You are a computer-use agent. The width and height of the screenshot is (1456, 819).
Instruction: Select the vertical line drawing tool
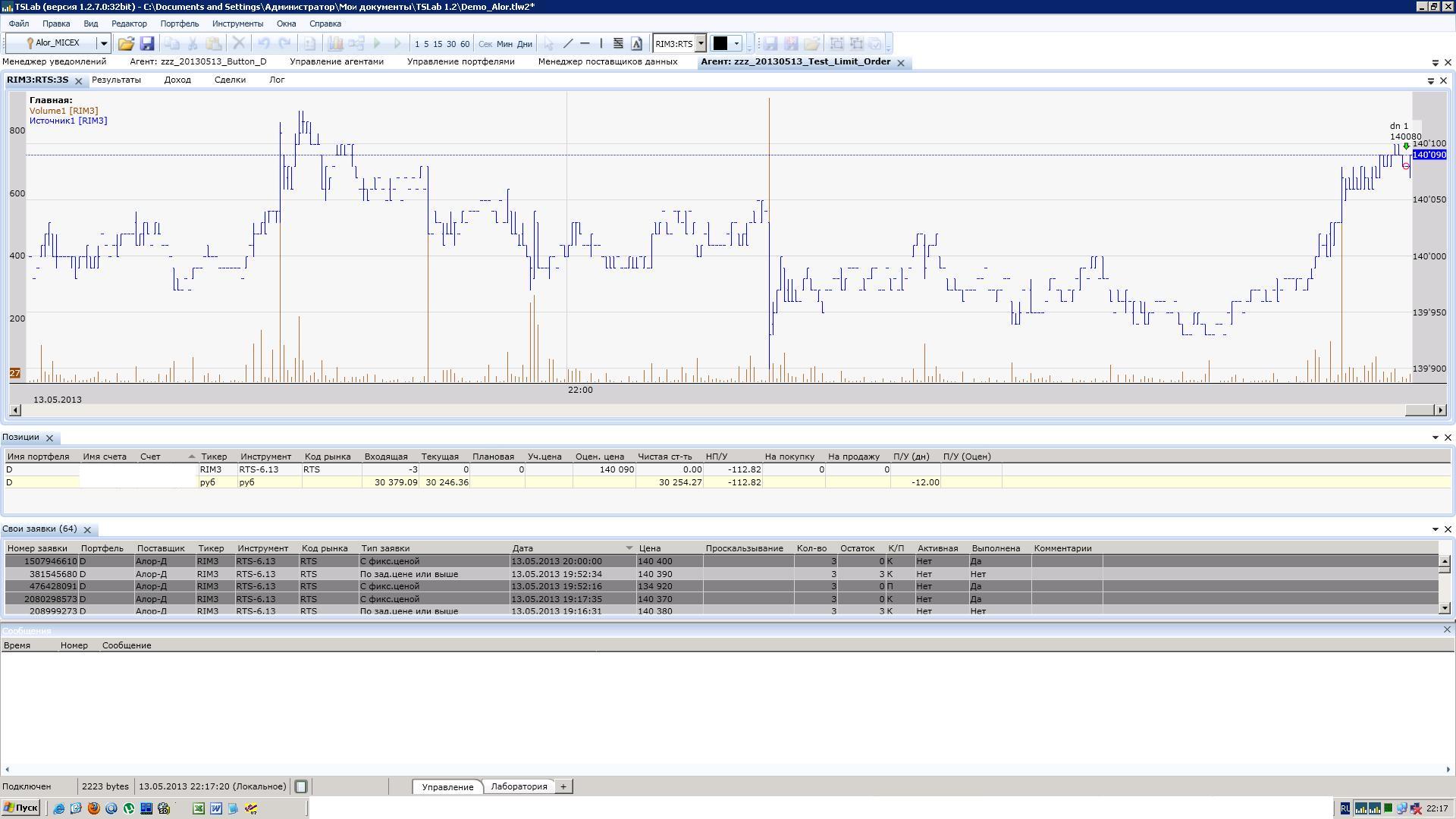tap(601, 44)
